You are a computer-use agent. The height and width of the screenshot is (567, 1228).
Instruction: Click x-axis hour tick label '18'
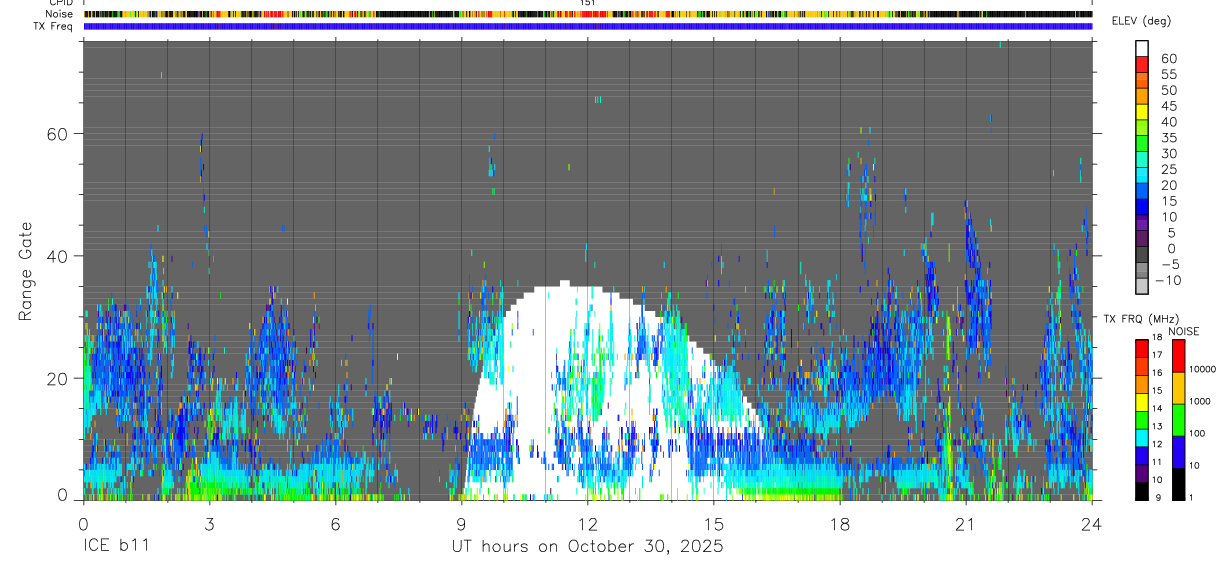click(x=840, y=523)
